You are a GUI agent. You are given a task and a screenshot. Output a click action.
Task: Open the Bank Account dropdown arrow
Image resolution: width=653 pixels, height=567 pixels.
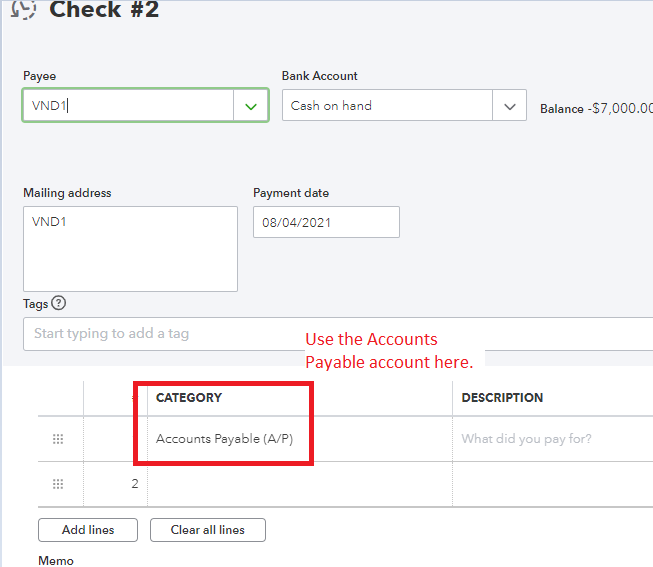(x=509, y=106)
